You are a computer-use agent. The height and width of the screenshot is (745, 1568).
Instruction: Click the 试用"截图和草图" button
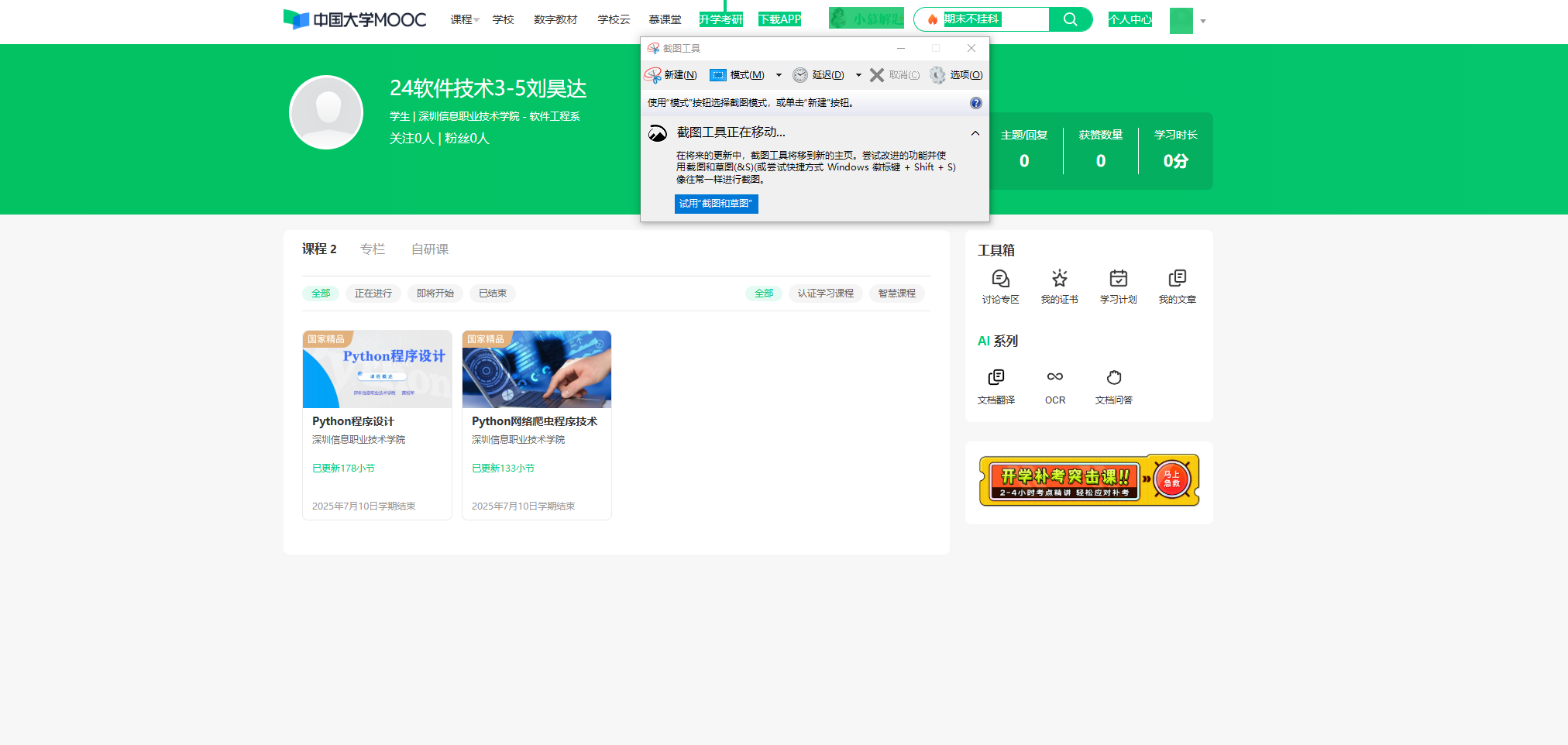tap(717, 204)
